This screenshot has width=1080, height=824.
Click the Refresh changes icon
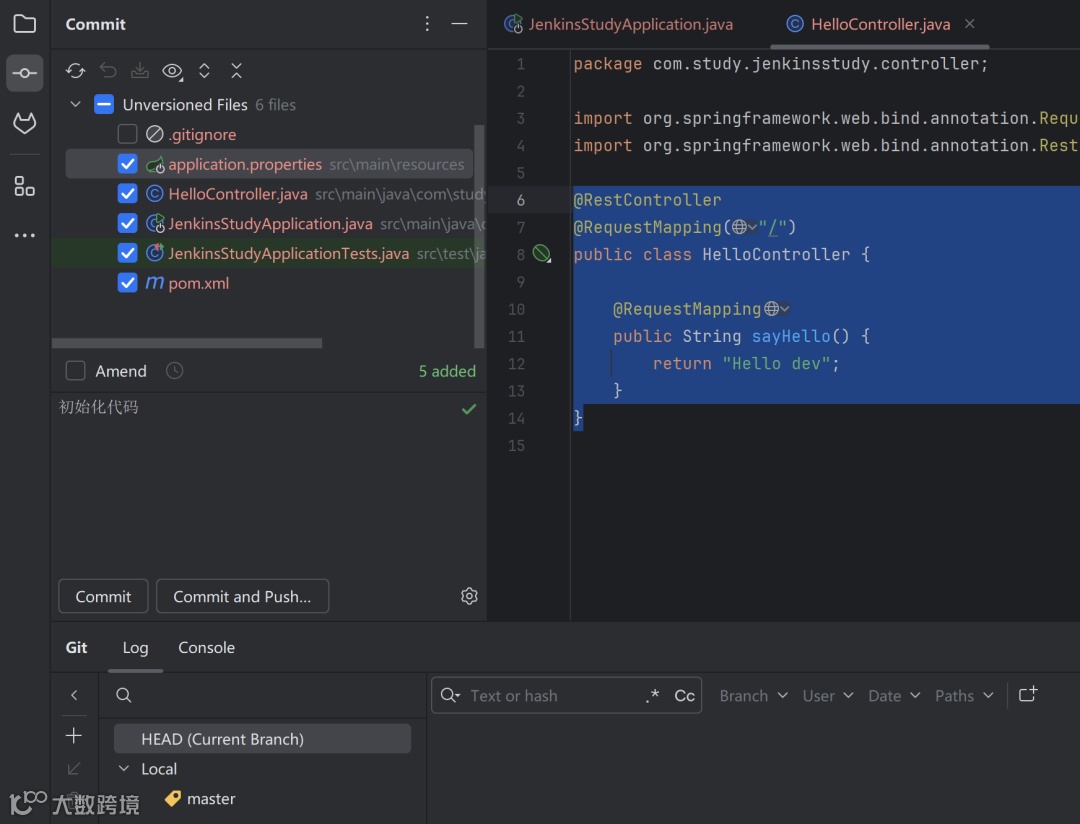tap(75, 70)
